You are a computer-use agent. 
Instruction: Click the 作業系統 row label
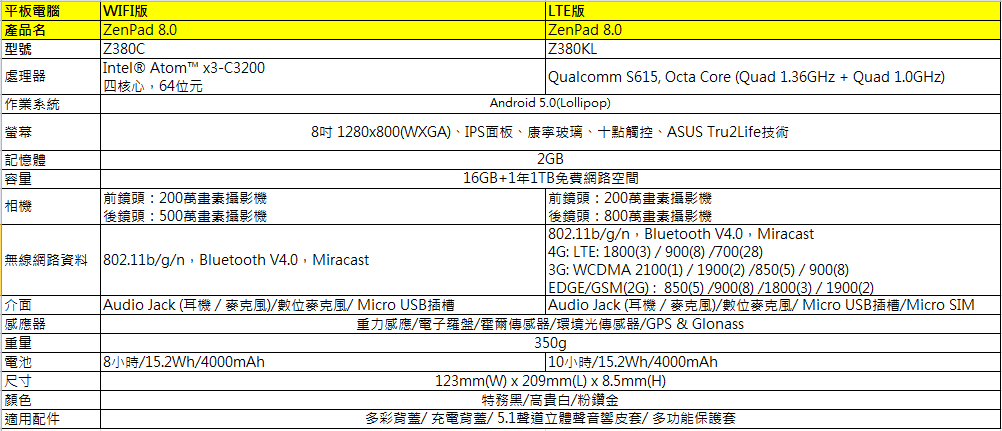coord(50,104)
